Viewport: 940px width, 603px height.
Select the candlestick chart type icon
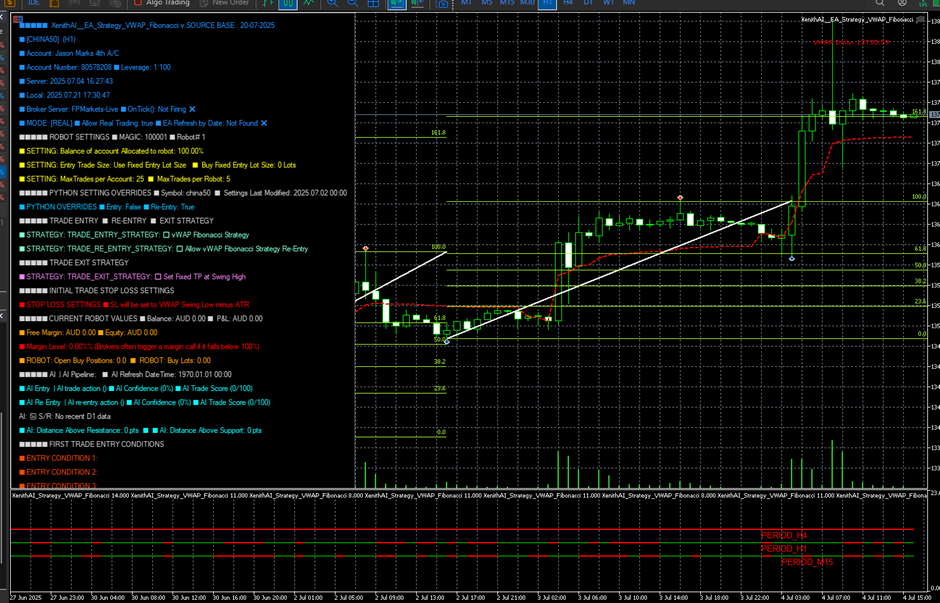click(x=288, y=3)
